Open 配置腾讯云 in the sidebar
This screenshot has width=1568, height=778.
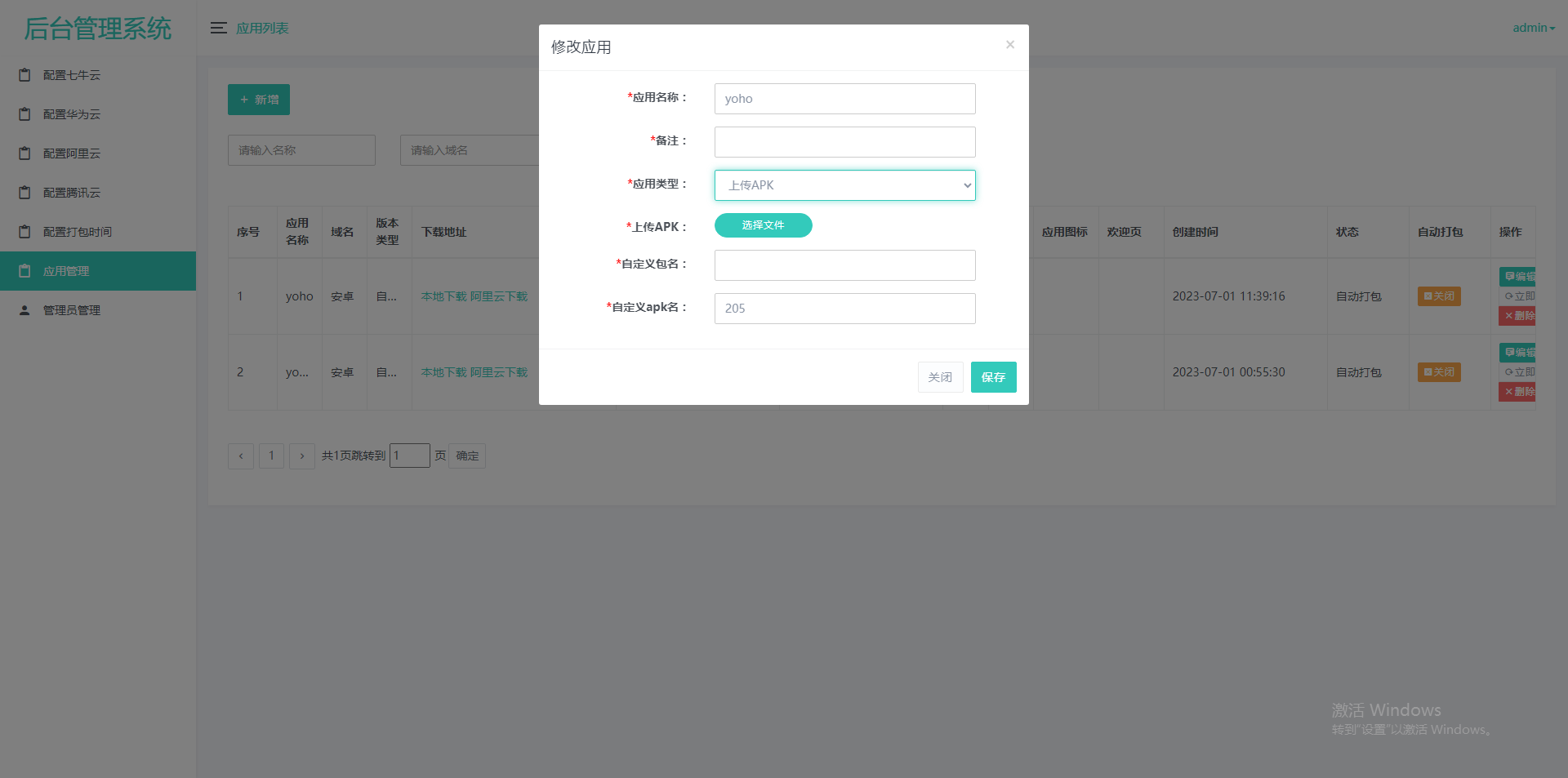(x=98, y=193)
